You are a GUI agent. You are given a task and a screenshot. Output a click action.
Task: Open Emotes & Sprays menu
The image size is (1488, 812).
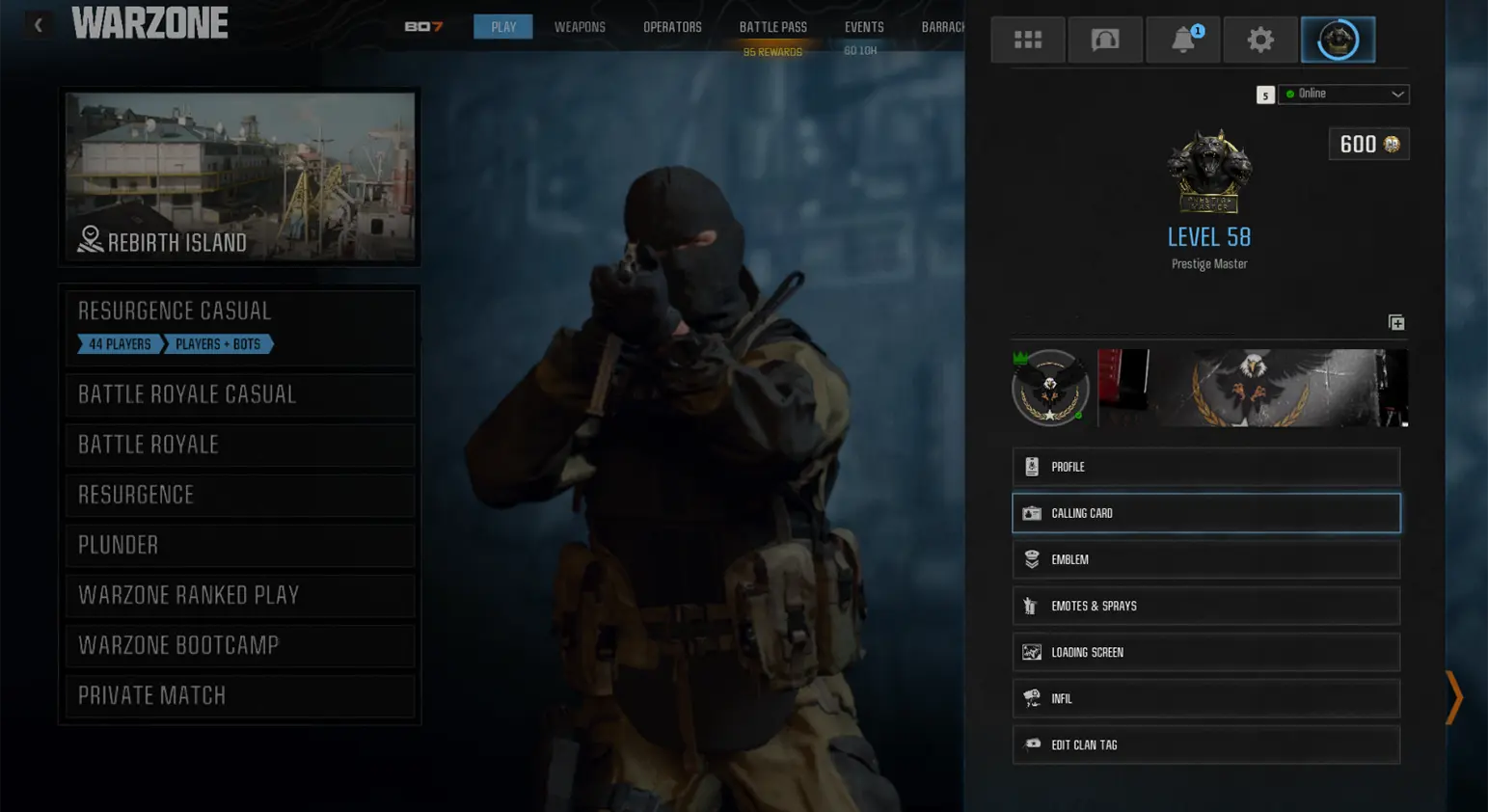pyautogui.click(x=1205, y=606)
